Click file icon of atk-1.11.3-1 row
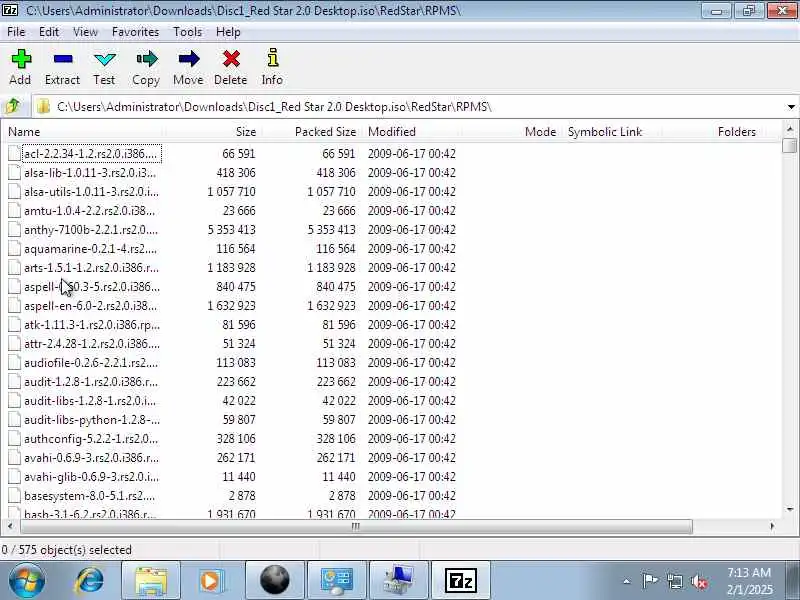This screenshot has height=600, width=800. pos(14,324)
